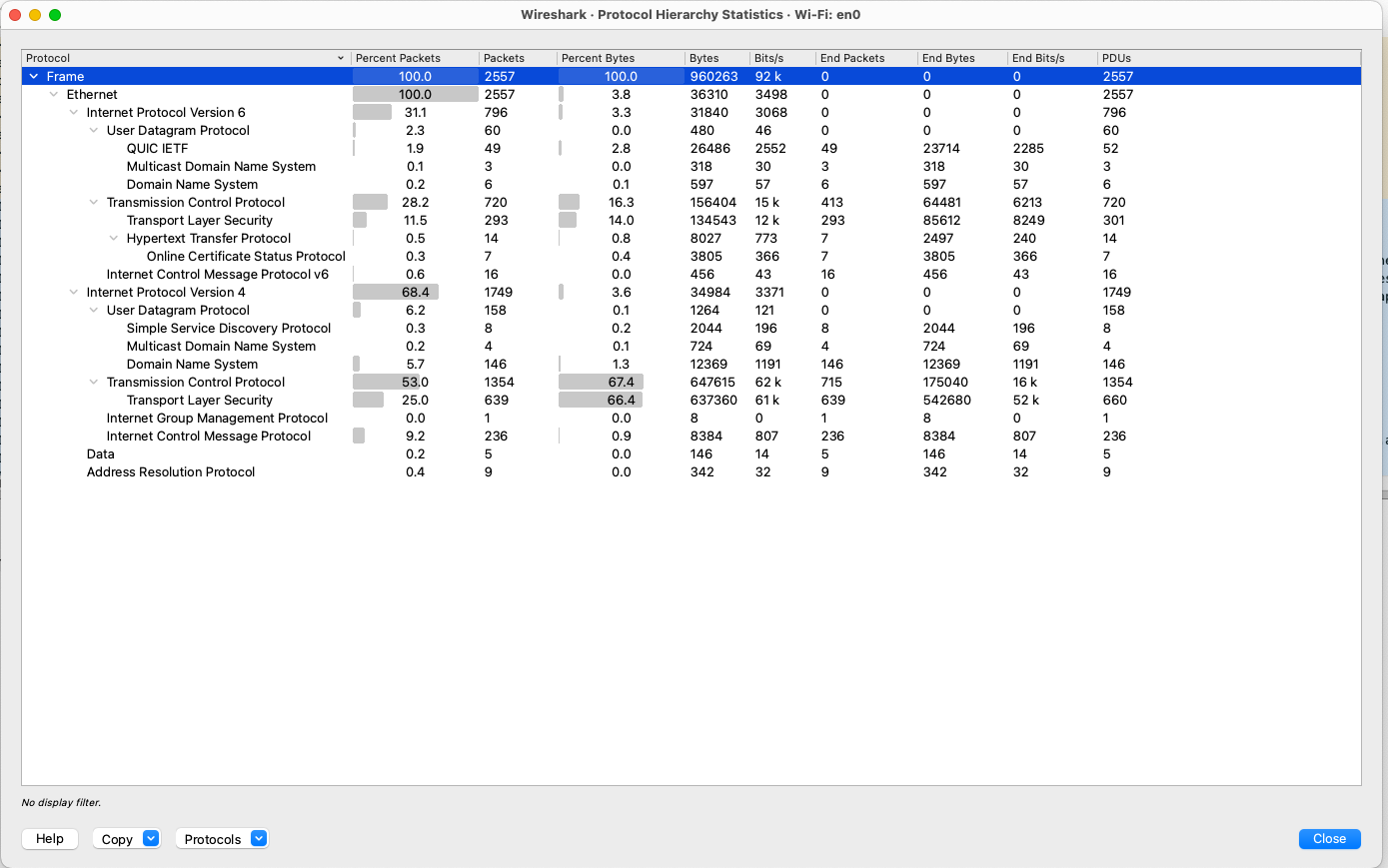Image resolution: width=1388 pixels, height=868 pixels.
Task: Click the 28.2 percent packets cell
Action: pos(415,203)
